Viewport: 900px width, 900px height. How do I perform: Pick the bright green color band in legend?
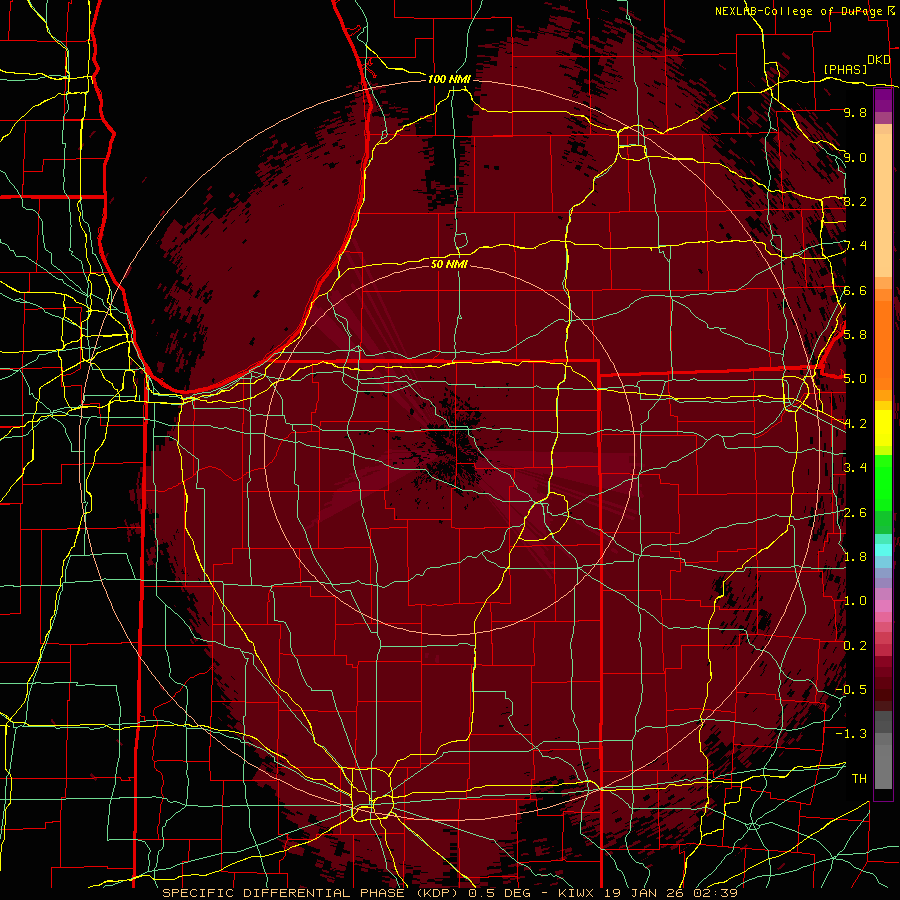[883, 482]
